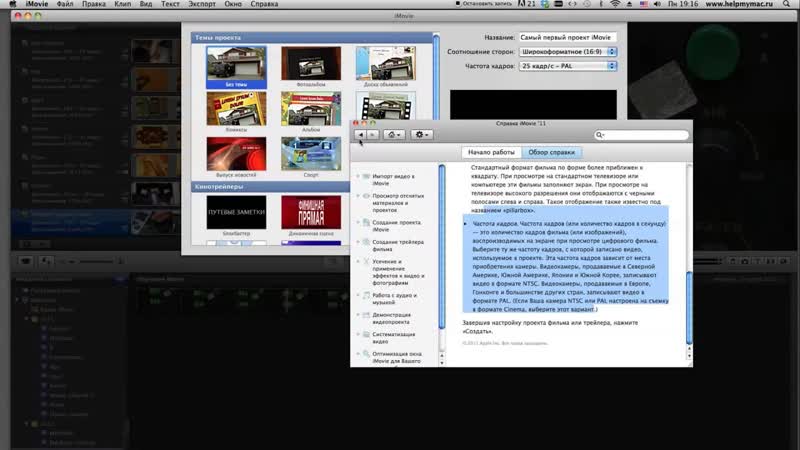The image size is (800, 450).
Task: Click the Создание проекта iMovie topic icon
Action: coord(366,222)
